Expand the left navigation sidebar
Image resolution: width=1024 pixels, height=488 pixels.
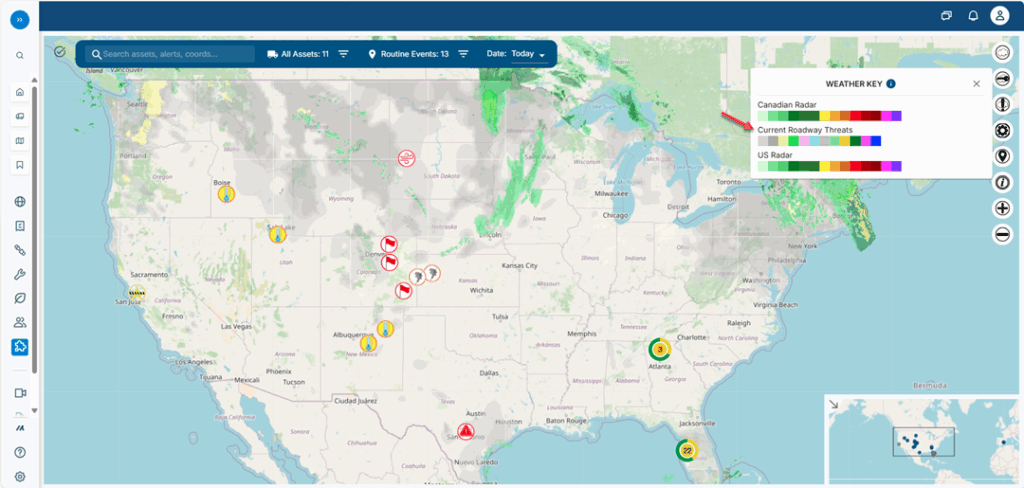[20, 20]
